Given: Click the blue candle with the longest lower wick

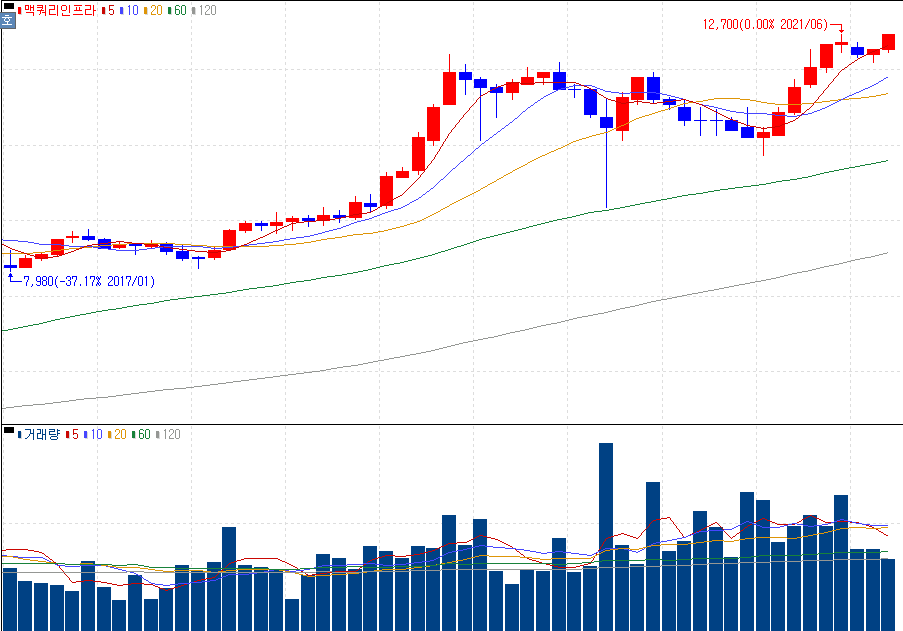Looking at the screenshot, I should pyautogui.click(x=606, y=153).
